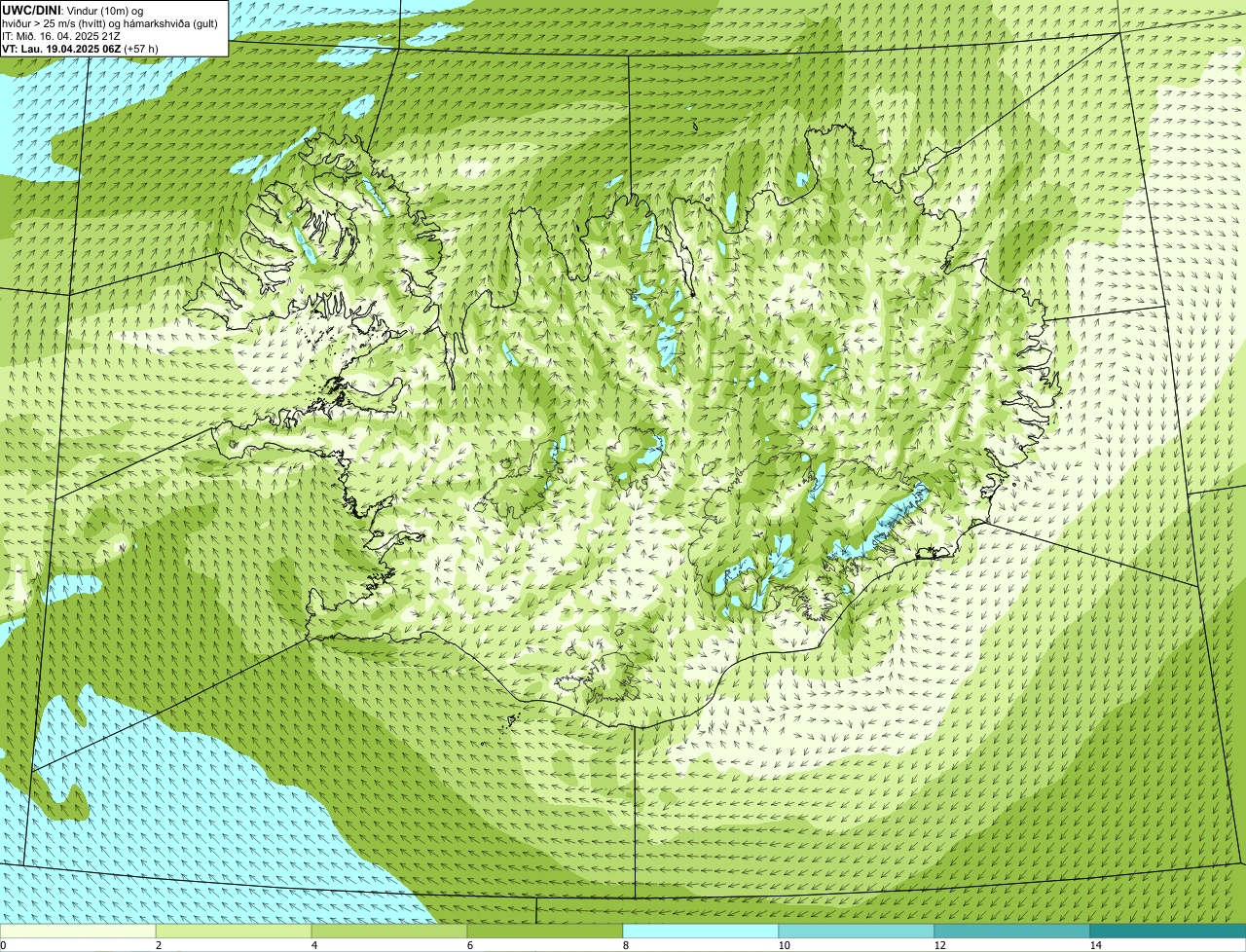Click the '10' scale label
The height and width of the screenshot is (952, 1246).
pyautogui.click(x=784, y=945)
